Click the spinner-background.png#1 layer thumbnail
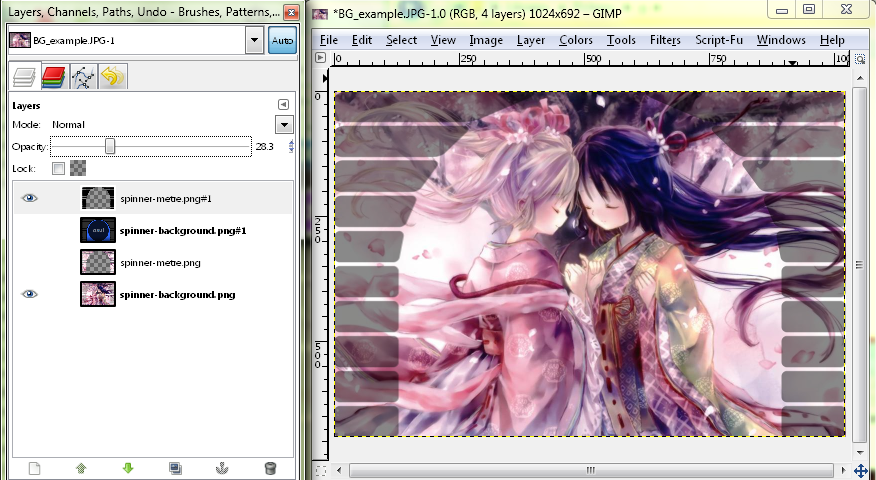The height and width of the screenshot is (480, 876). (98, 230)
